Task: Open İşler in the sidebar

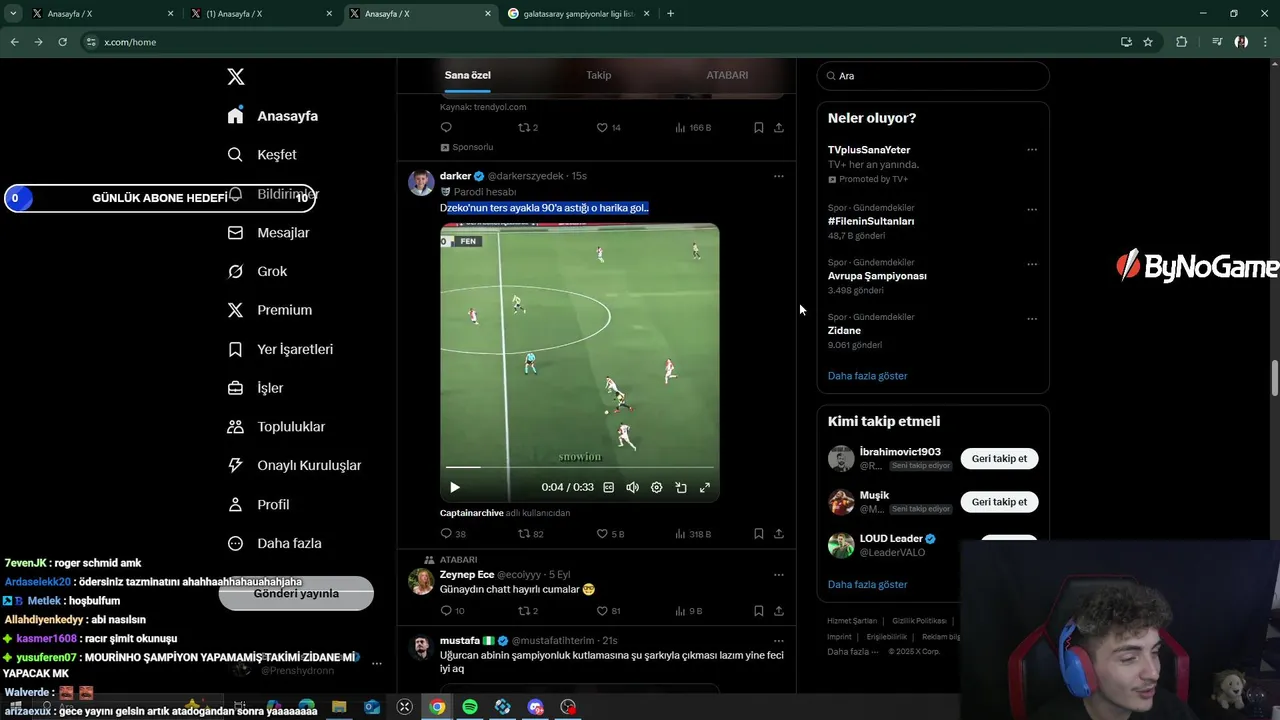Action: click(255, 388)
